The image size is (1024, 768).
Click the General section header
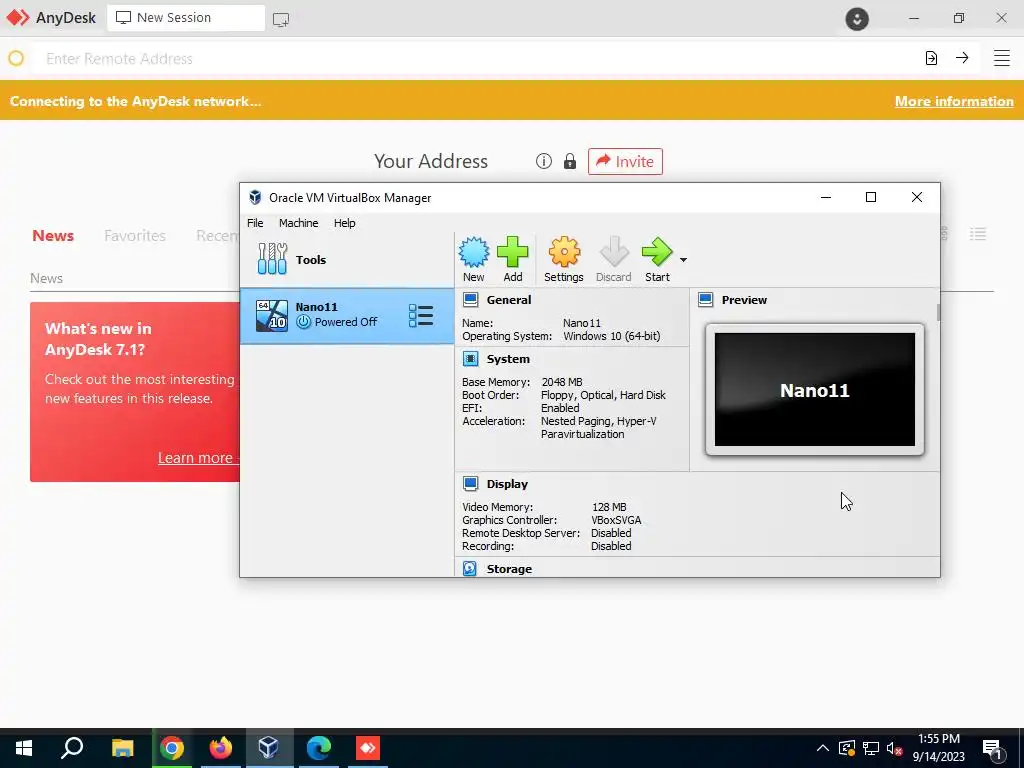tap(509, 300)
